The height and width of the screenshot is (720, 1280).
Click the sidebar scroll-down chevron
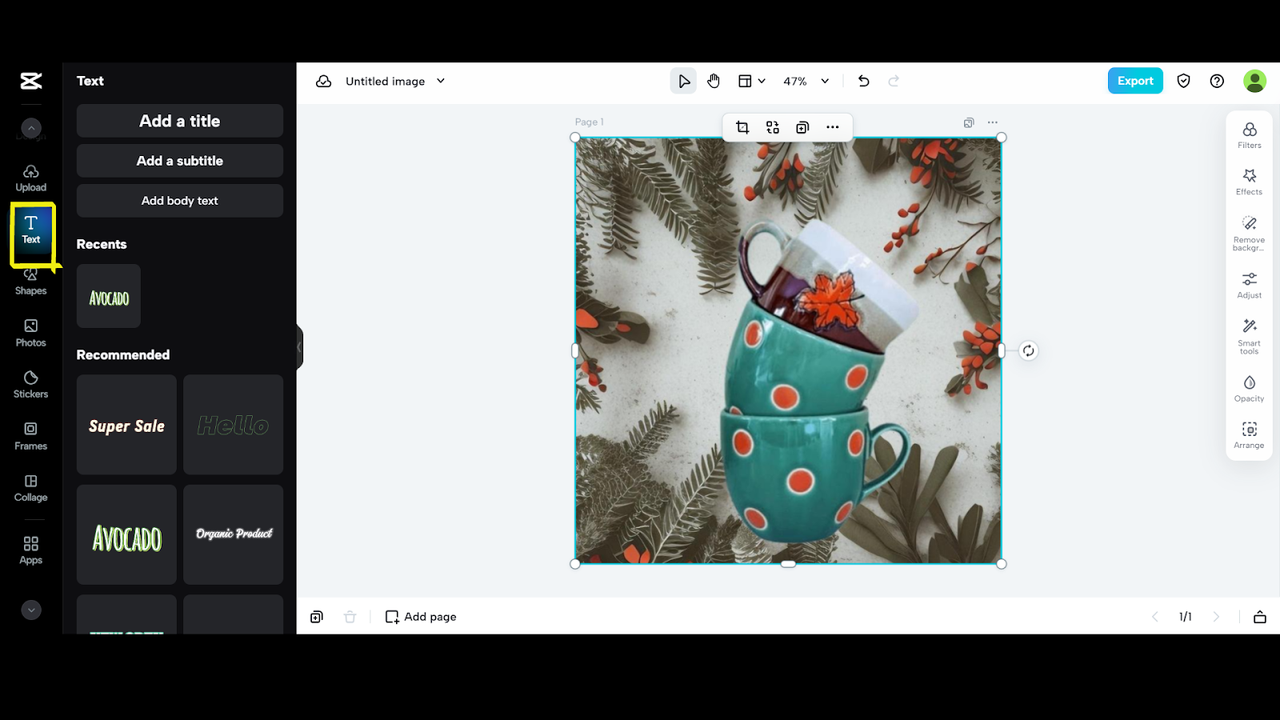[x=31, y=610]
